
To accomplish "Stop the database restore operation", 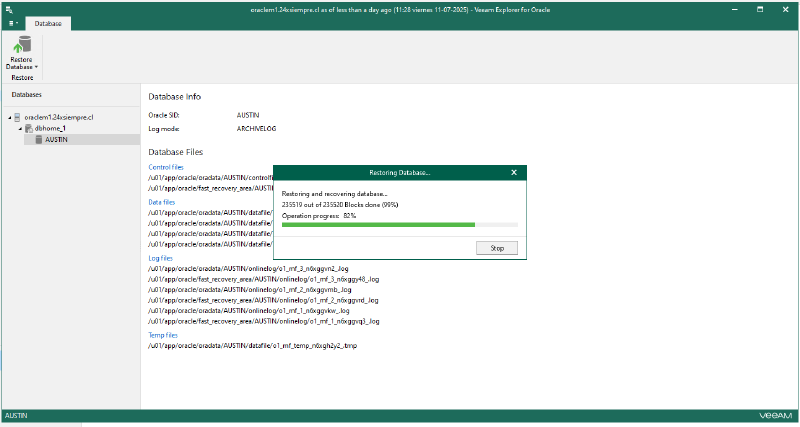I will pos(497,248).
